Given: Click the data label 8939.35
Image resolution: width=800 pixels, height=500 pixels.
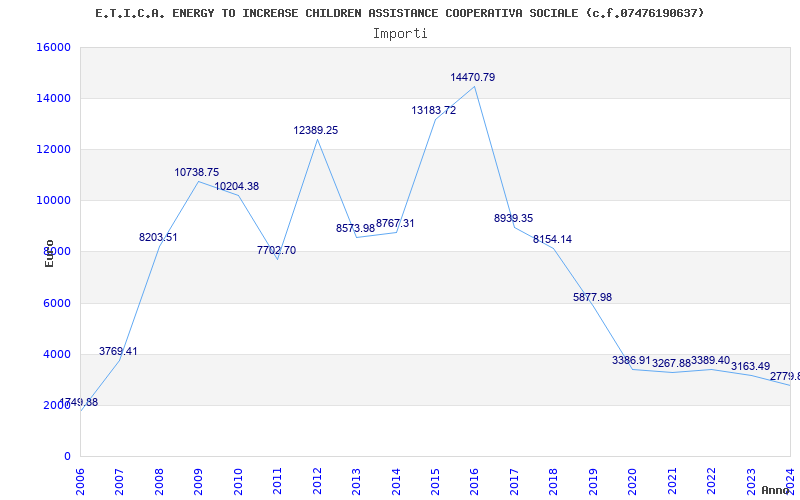Looking at the screenshot, I should pos(513,218).
